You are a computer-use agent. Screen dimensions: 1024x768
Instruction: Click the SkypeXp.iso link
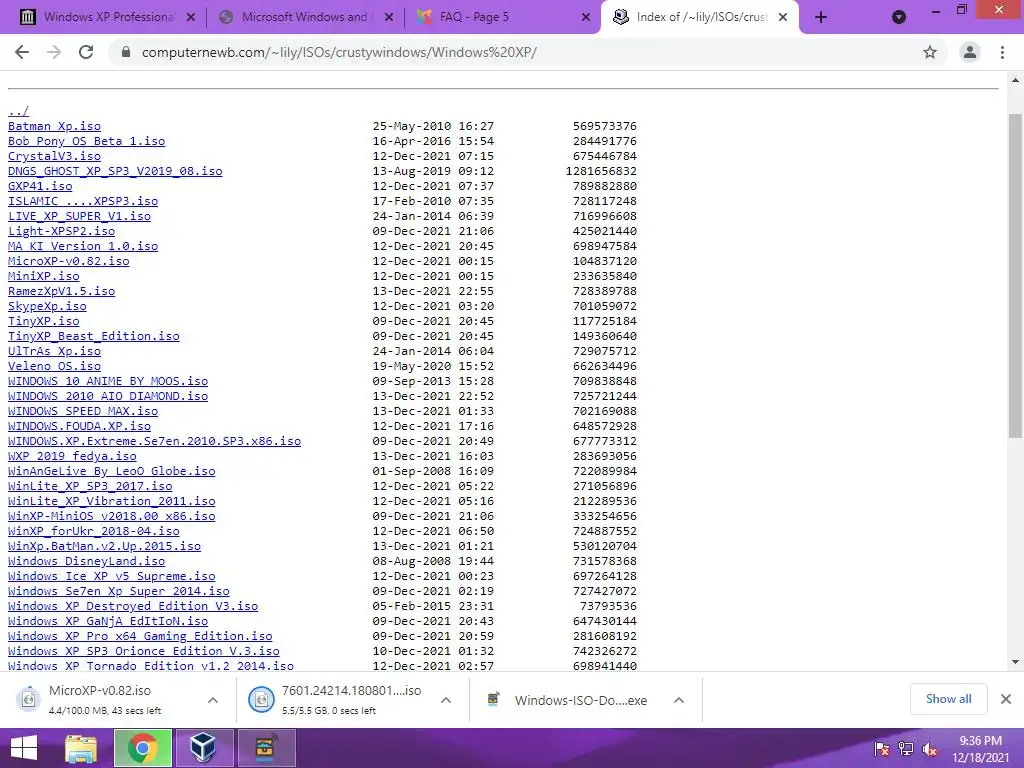[47, 306]
